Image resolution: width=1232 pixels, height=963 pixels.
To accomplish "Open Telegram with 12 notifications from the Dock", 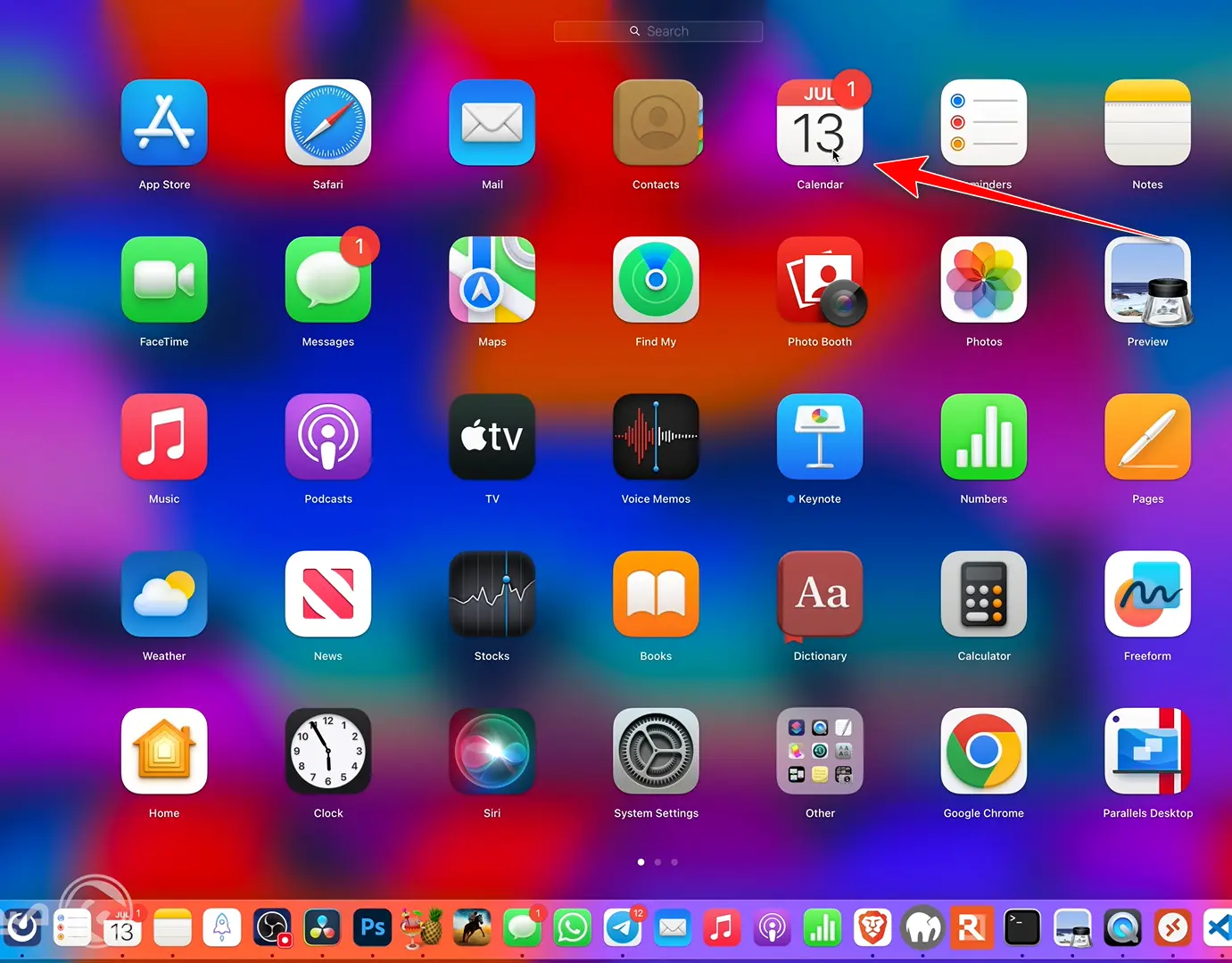I will [x=622, y=927].
